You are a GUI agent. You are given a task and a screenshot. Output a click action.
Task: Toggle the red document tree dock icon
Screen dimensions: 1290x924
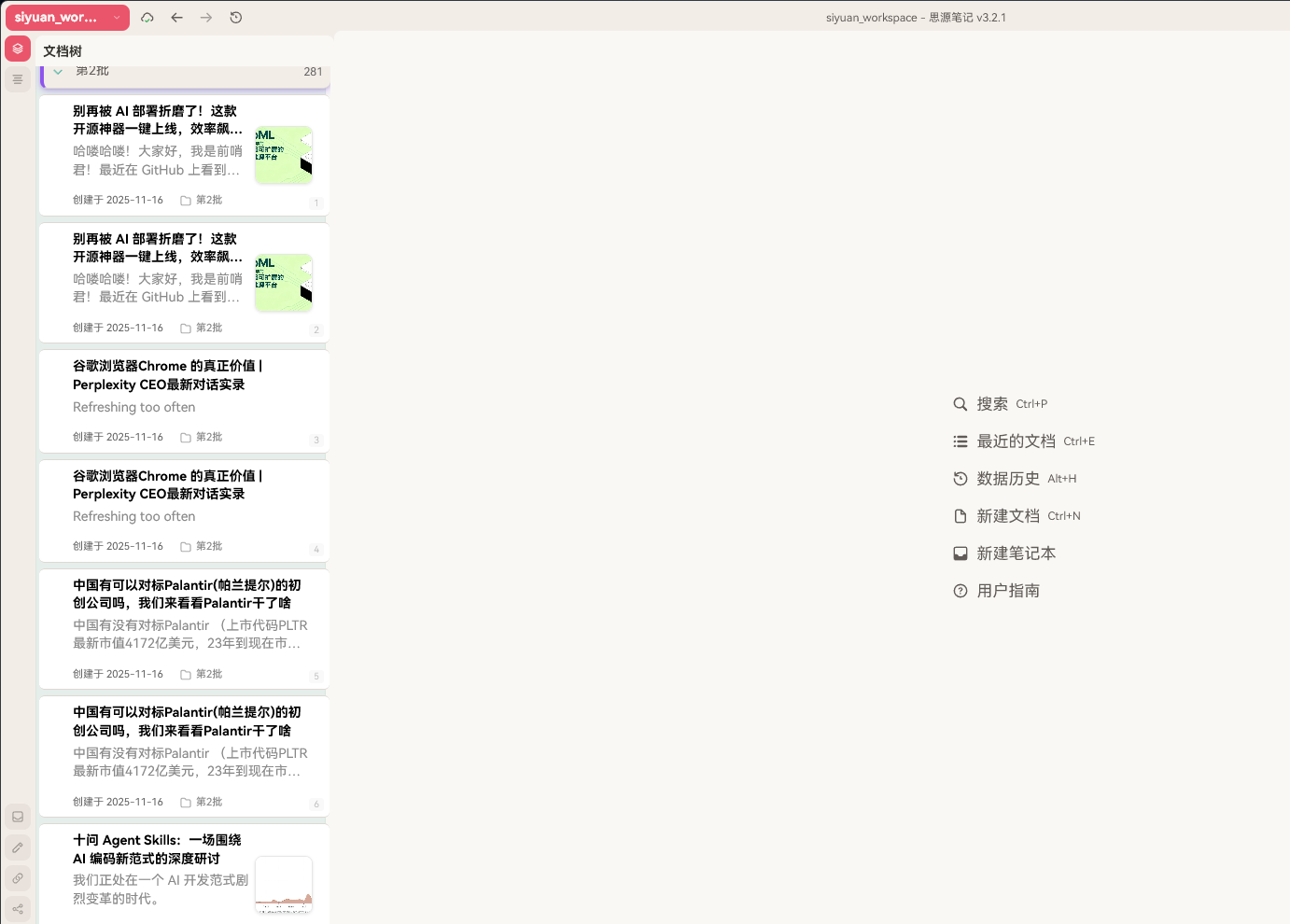click(x=18, y=49)
